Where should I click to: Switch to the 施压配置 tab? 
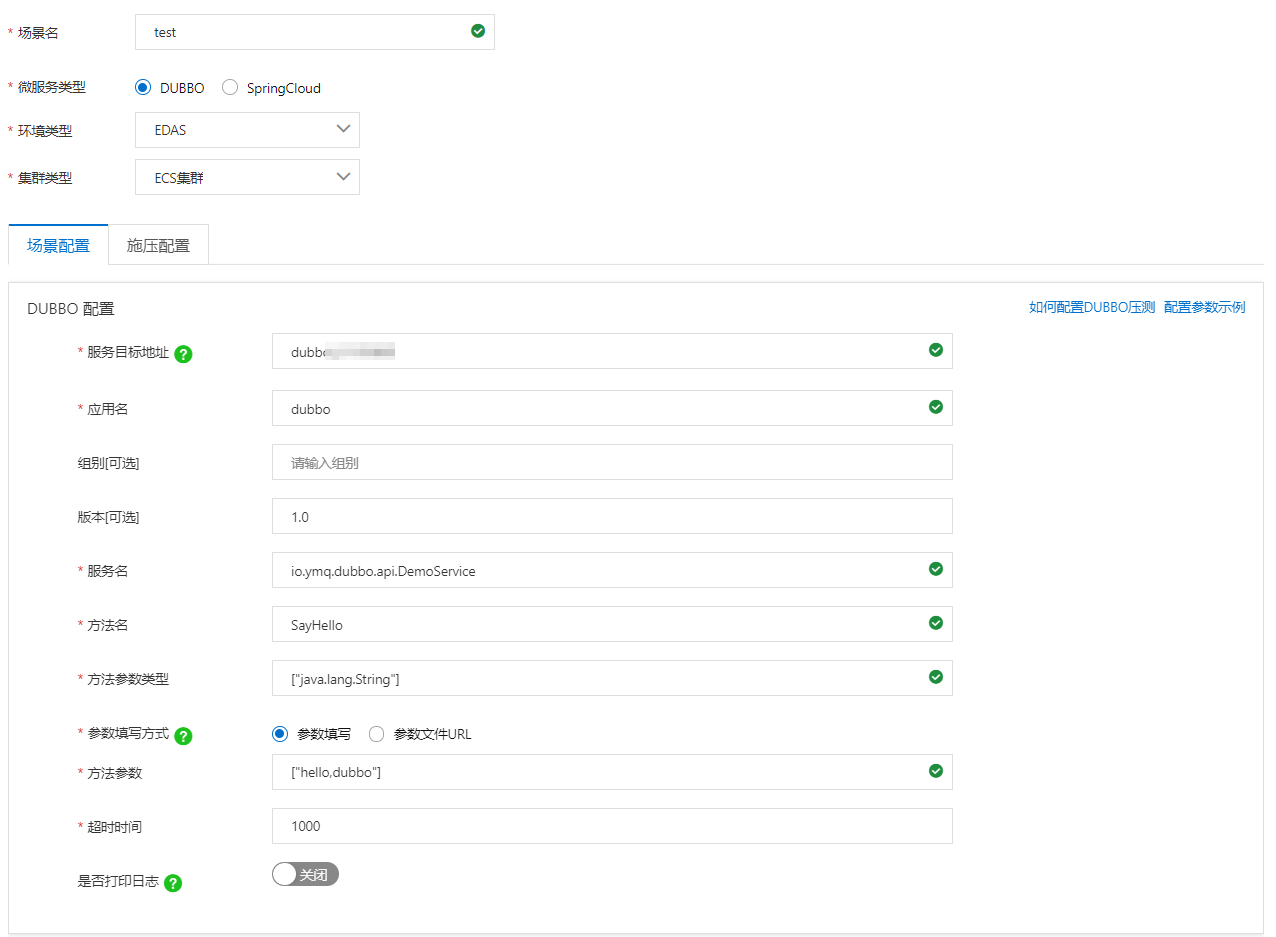click(x=158, y=245)
